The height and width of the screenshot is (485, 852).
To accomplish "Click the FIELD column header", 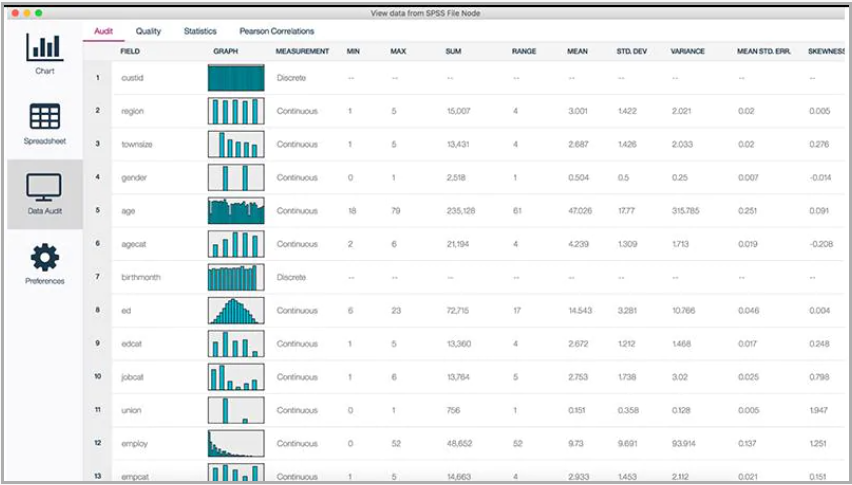I will pos(130,51).
